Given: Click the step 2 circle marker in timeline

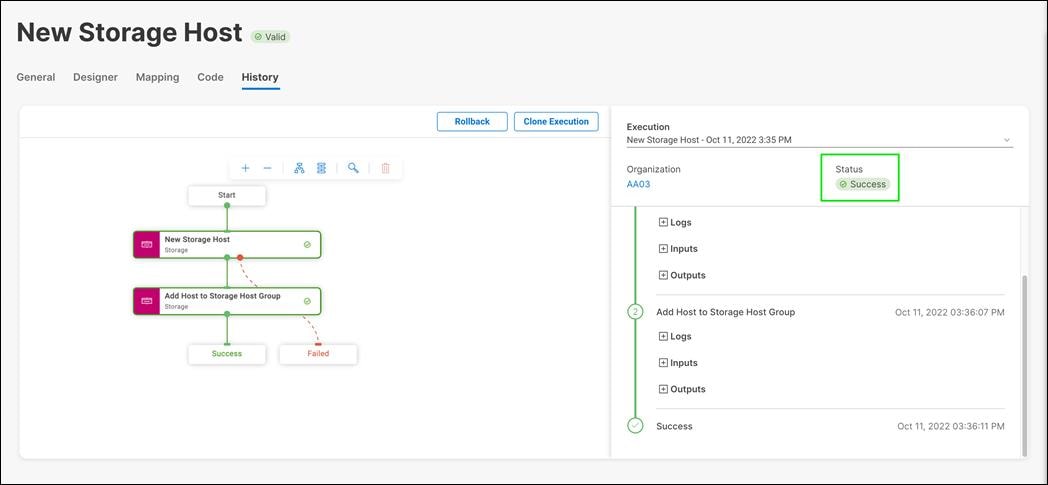Looking at the screenshot, I should pyautogui.click(x=635, y=312).
